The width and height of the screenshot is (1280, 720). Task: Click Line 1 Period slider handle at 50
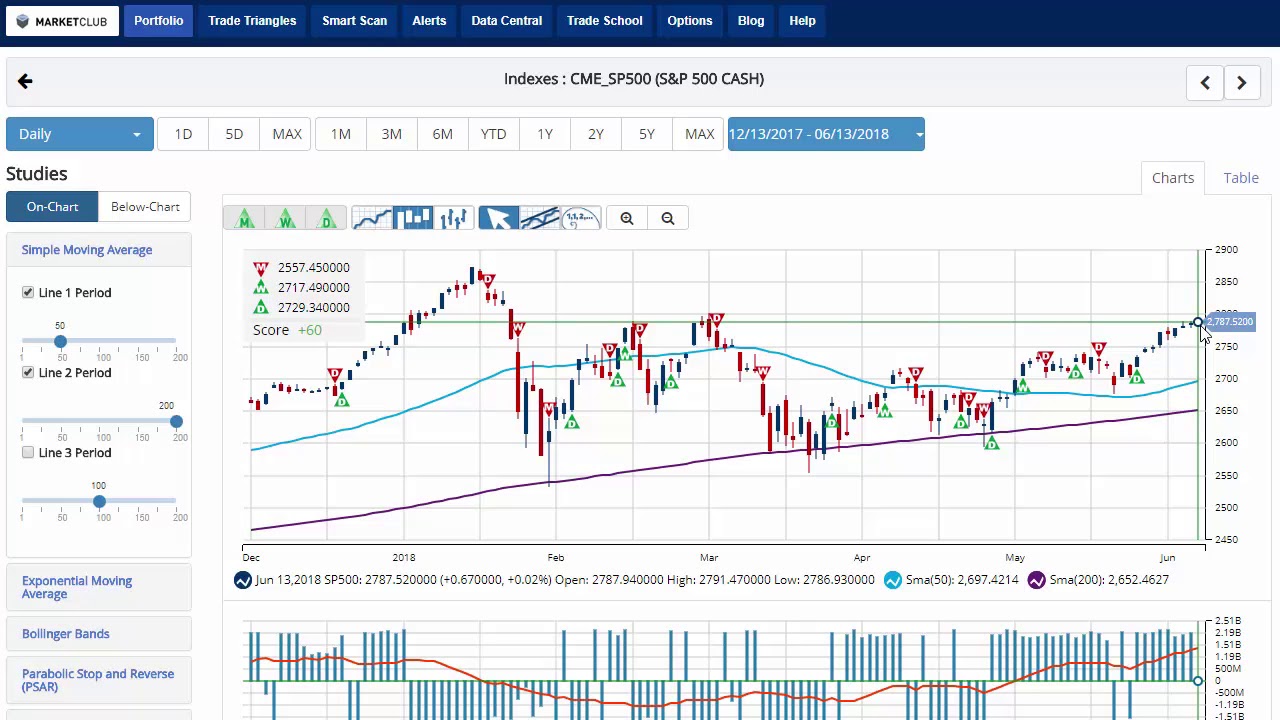pos(60,341)
